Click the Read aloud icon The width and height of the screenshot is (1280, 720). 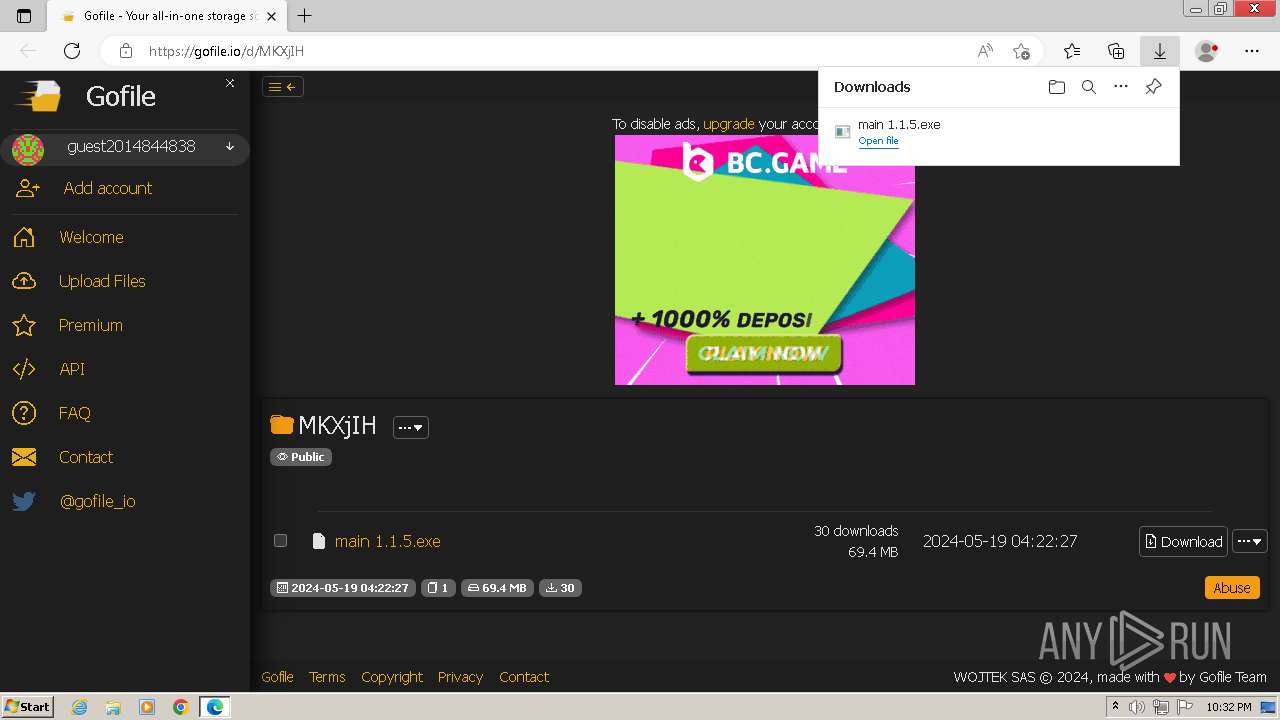[985, 51]
